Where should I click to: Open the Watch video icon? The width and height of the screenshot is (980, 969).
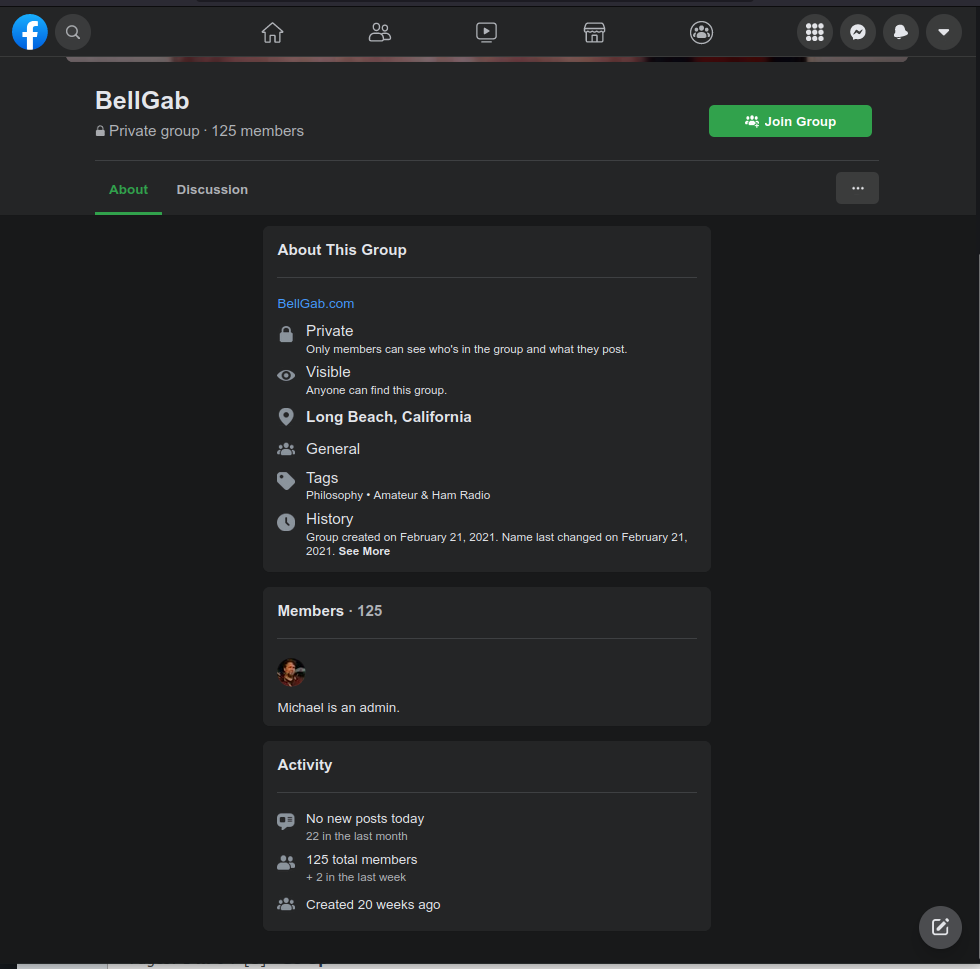tap(486, 32)
